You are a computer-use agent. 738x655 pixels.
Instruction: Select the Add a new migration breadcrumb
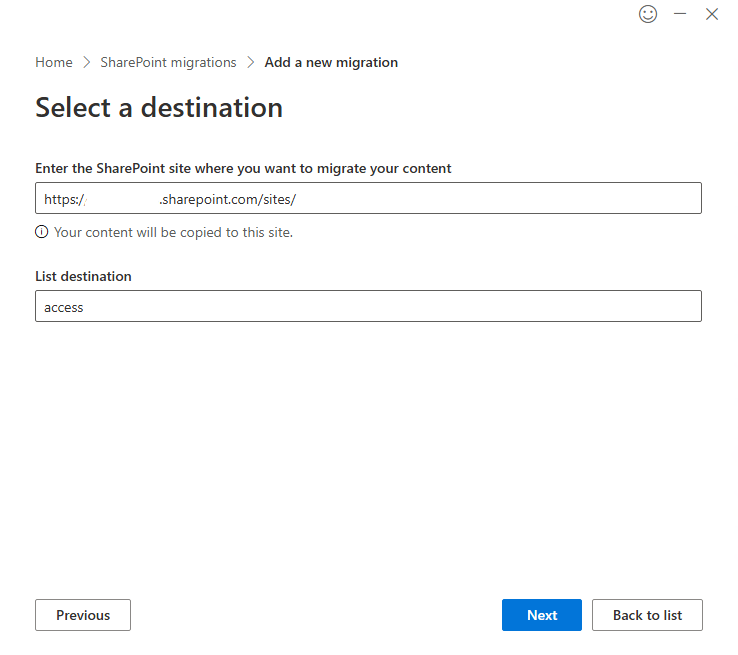331,62
